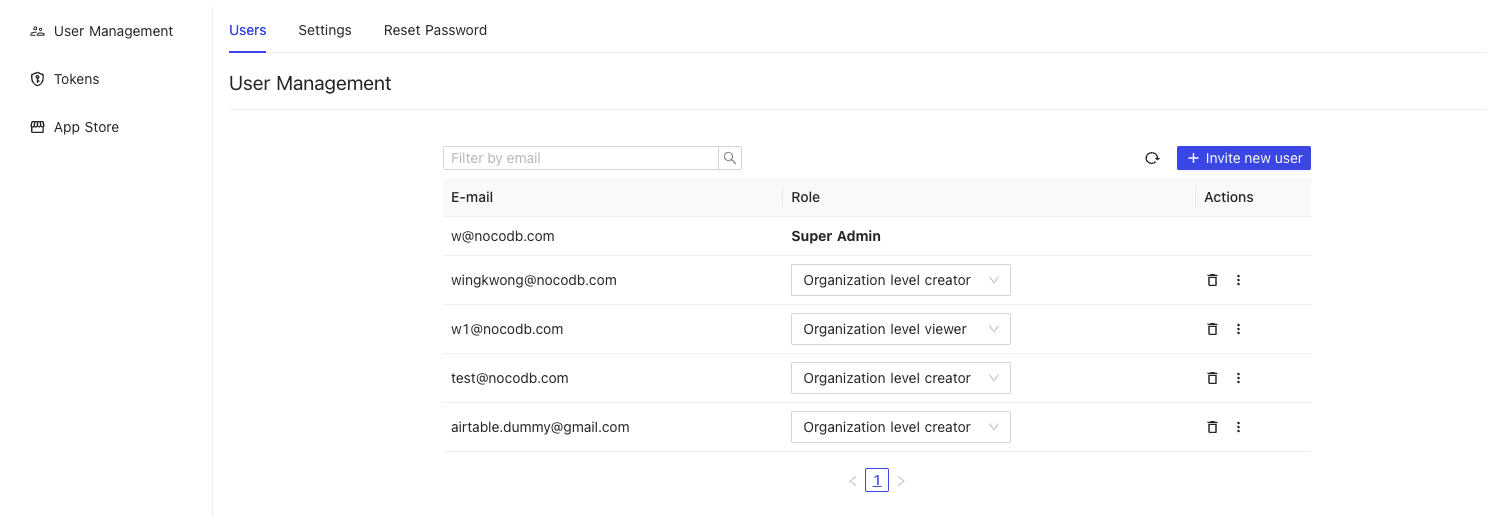Open three-dot menu for airtable.dummy@gmail.com
This screenshot has height=518, width=1487.
[x=1238, y=427]
